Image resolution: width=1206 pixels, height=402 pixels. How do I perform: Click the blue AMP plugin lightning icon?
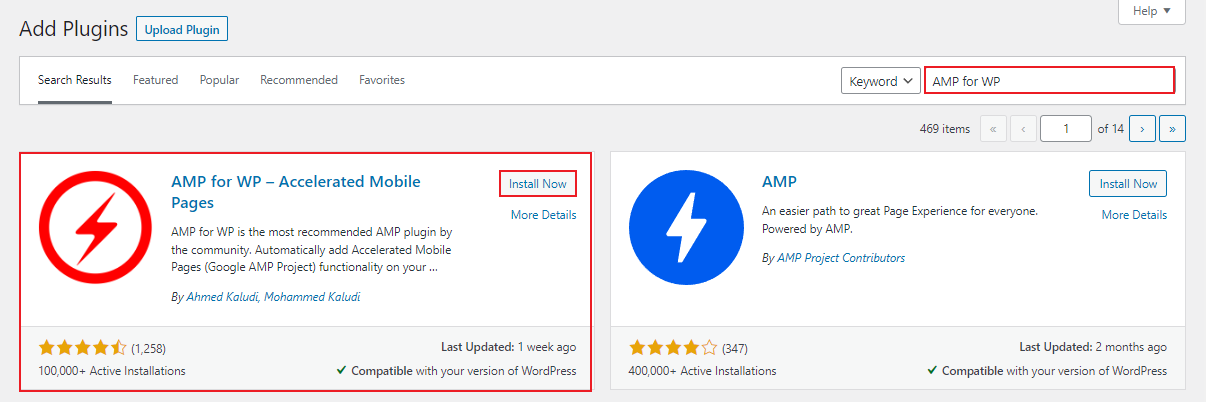click(x=685, y=242)
